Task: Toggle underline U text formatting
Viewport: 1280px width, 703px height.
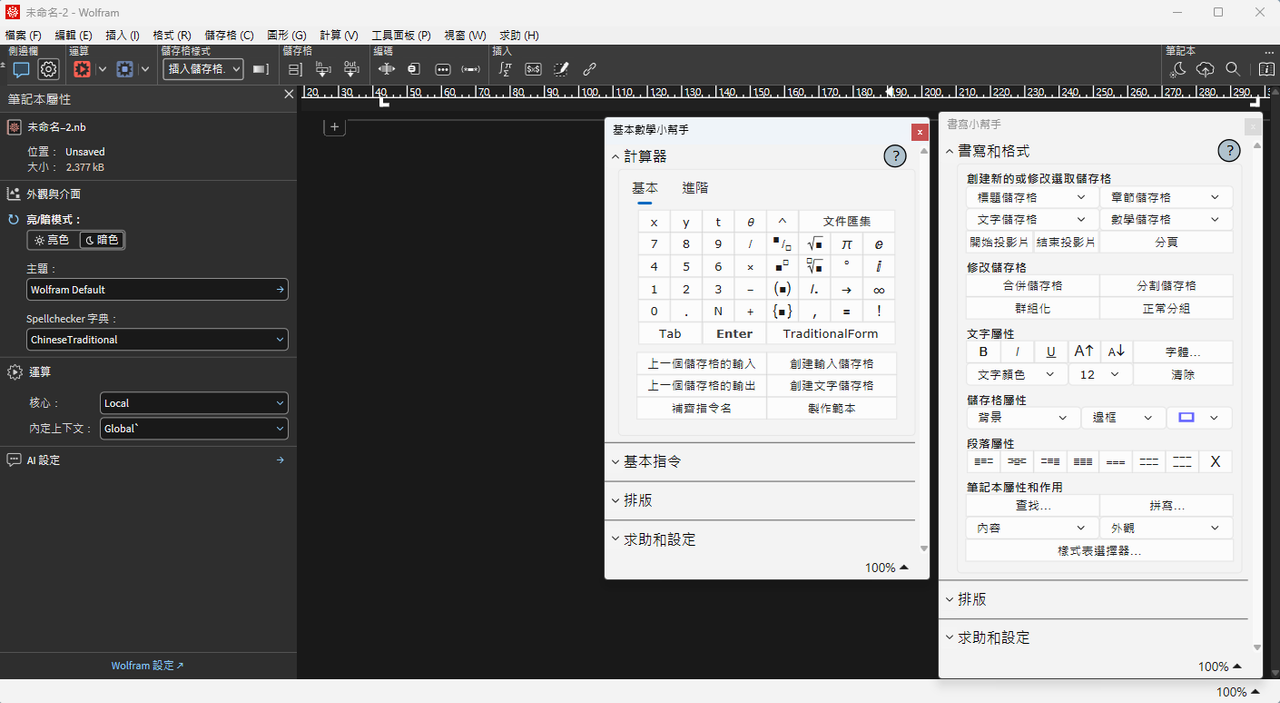Action: click(x=1051, y=351)
